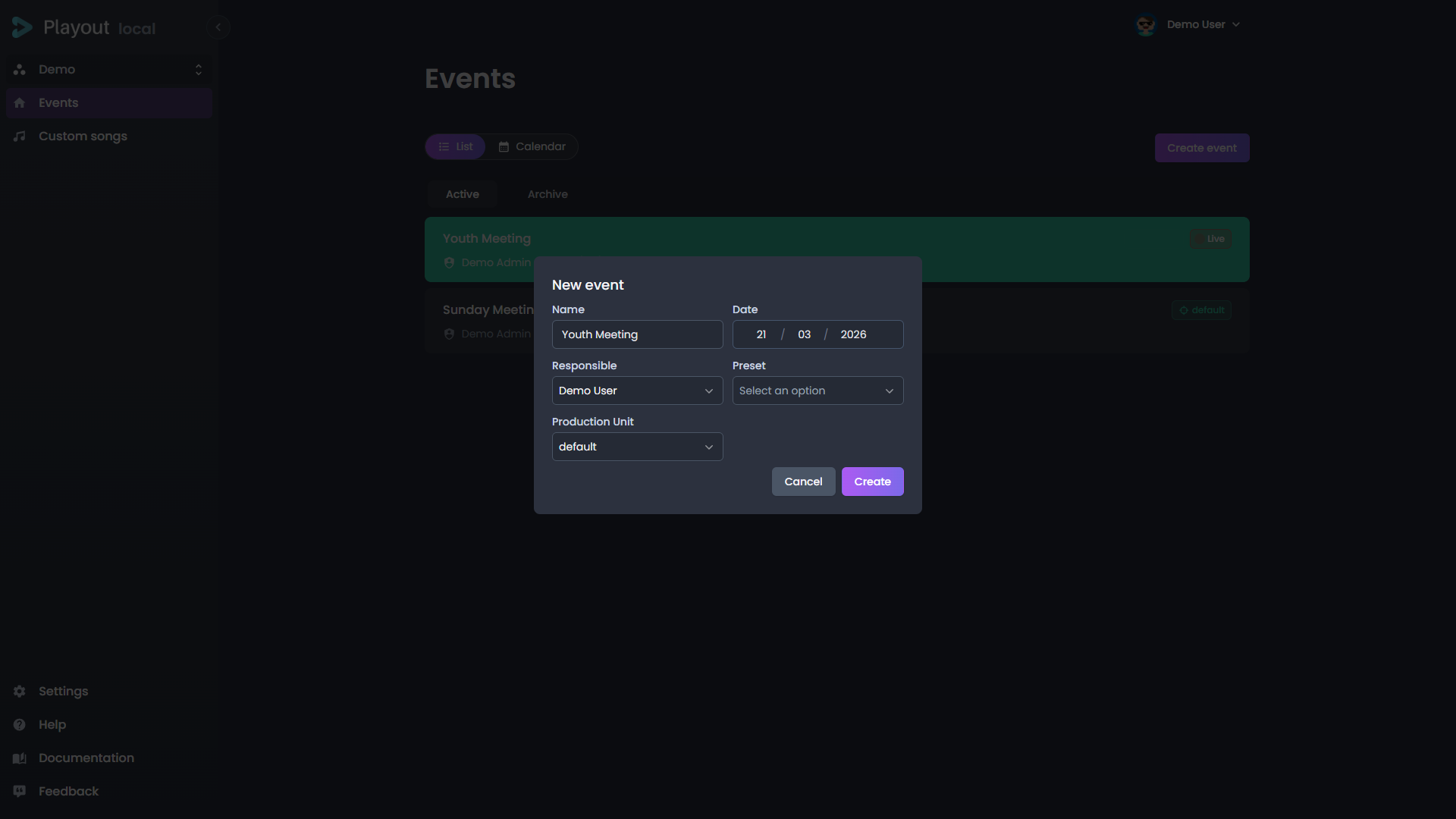1456x819 pixels.
Task: Open Settings from the sidebar
Action: click(109, 692)
